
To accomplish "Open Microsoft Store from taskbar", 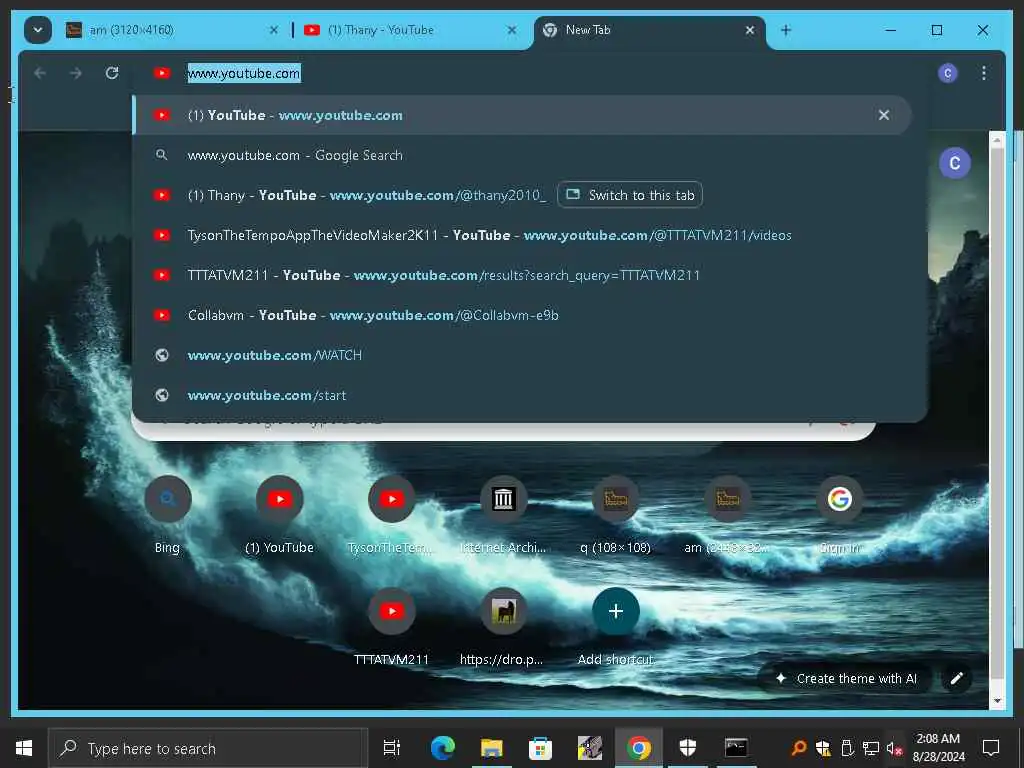I will 540,748.
